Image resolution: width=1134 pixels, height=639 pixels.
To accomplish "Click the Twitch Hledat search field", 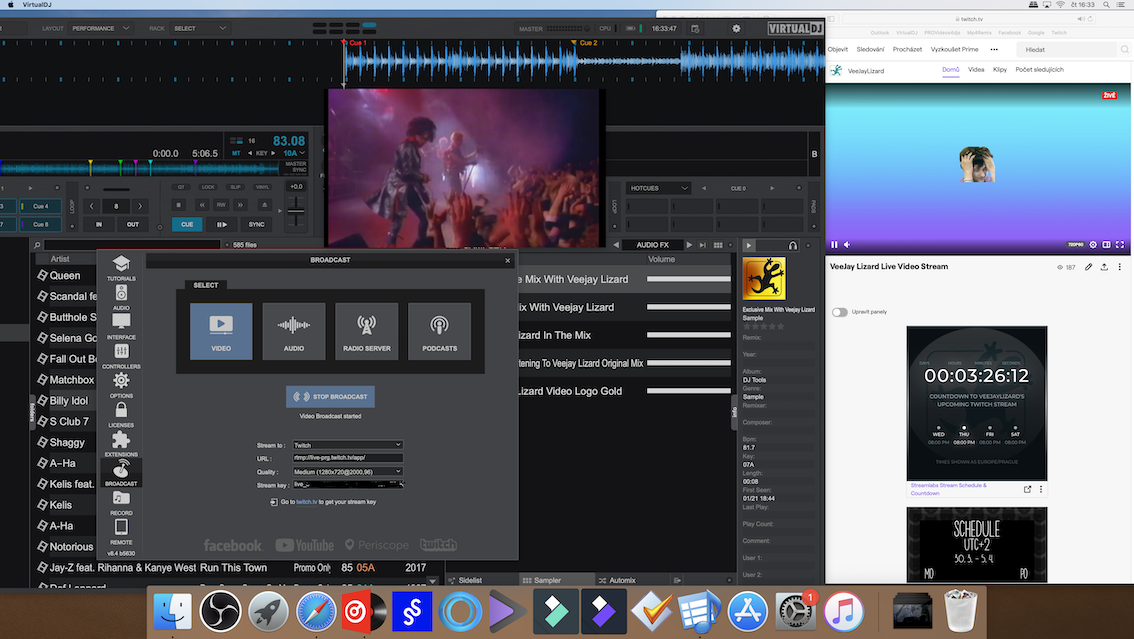I will [x=1067, y=50].
